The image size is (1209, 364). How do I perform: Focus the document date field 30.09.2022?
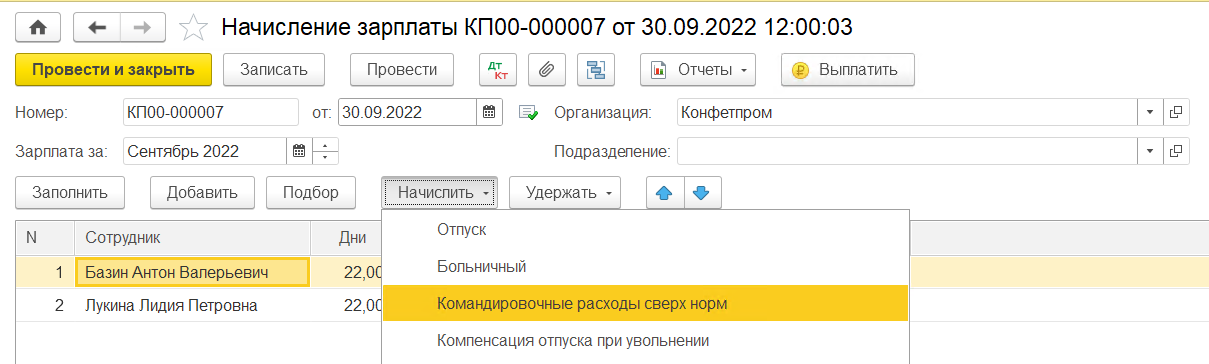(x=408, y=112)
